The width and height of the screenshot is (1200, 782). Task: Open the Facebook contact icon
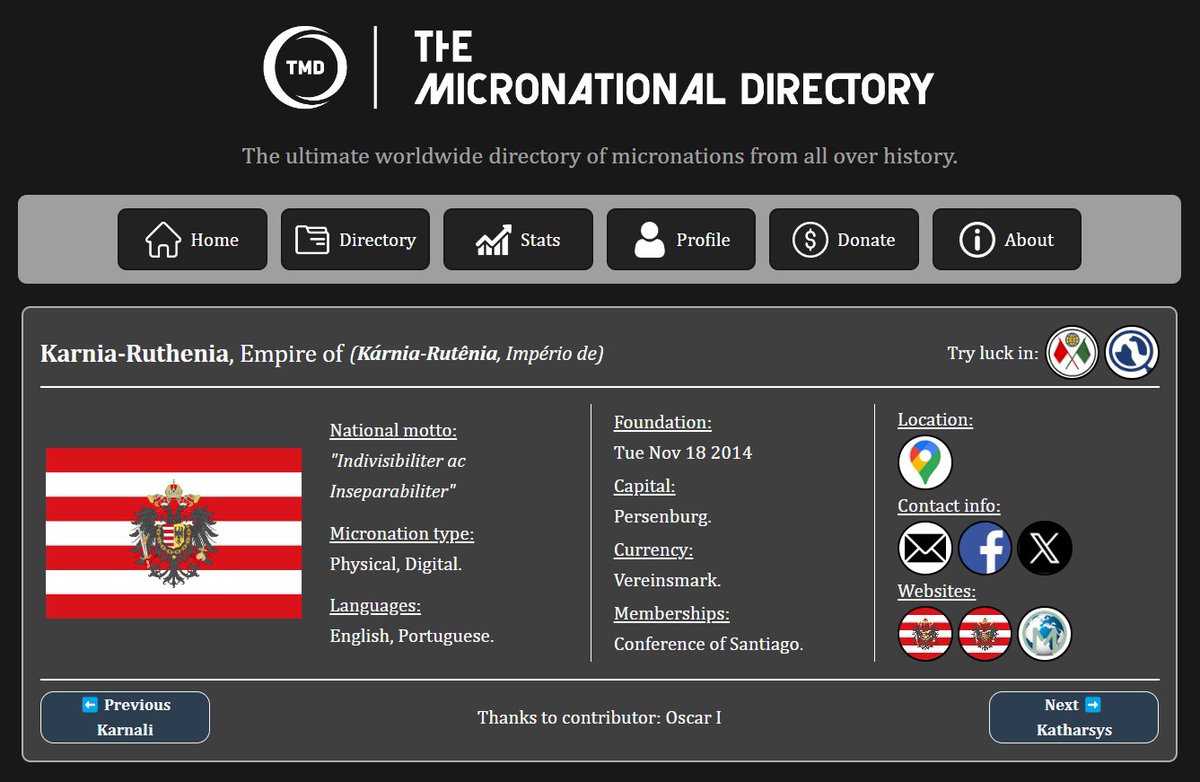(x=984, y=548)
